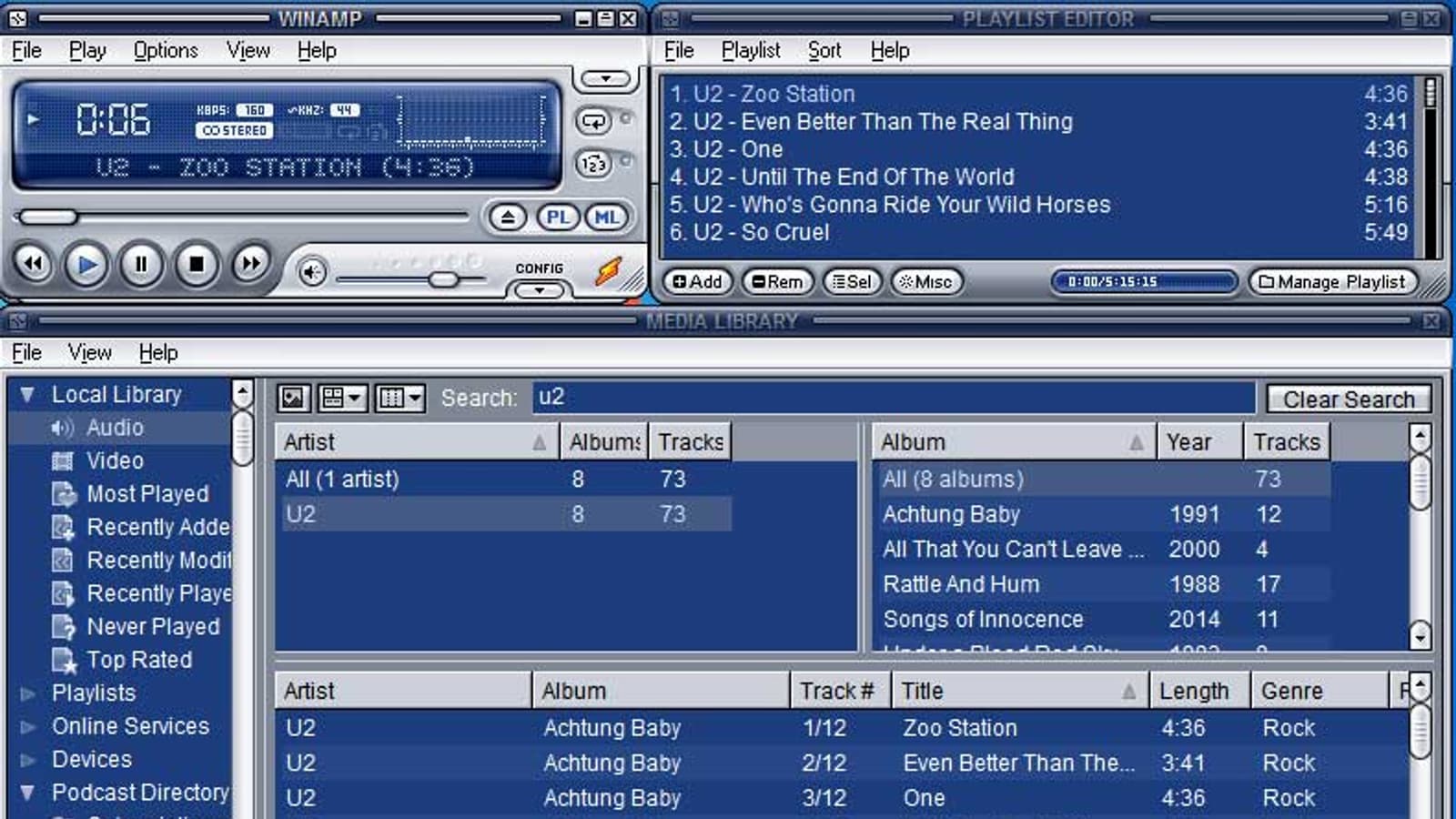
Task: Toggle the PL playlist editor button
Action: point(558,217)
